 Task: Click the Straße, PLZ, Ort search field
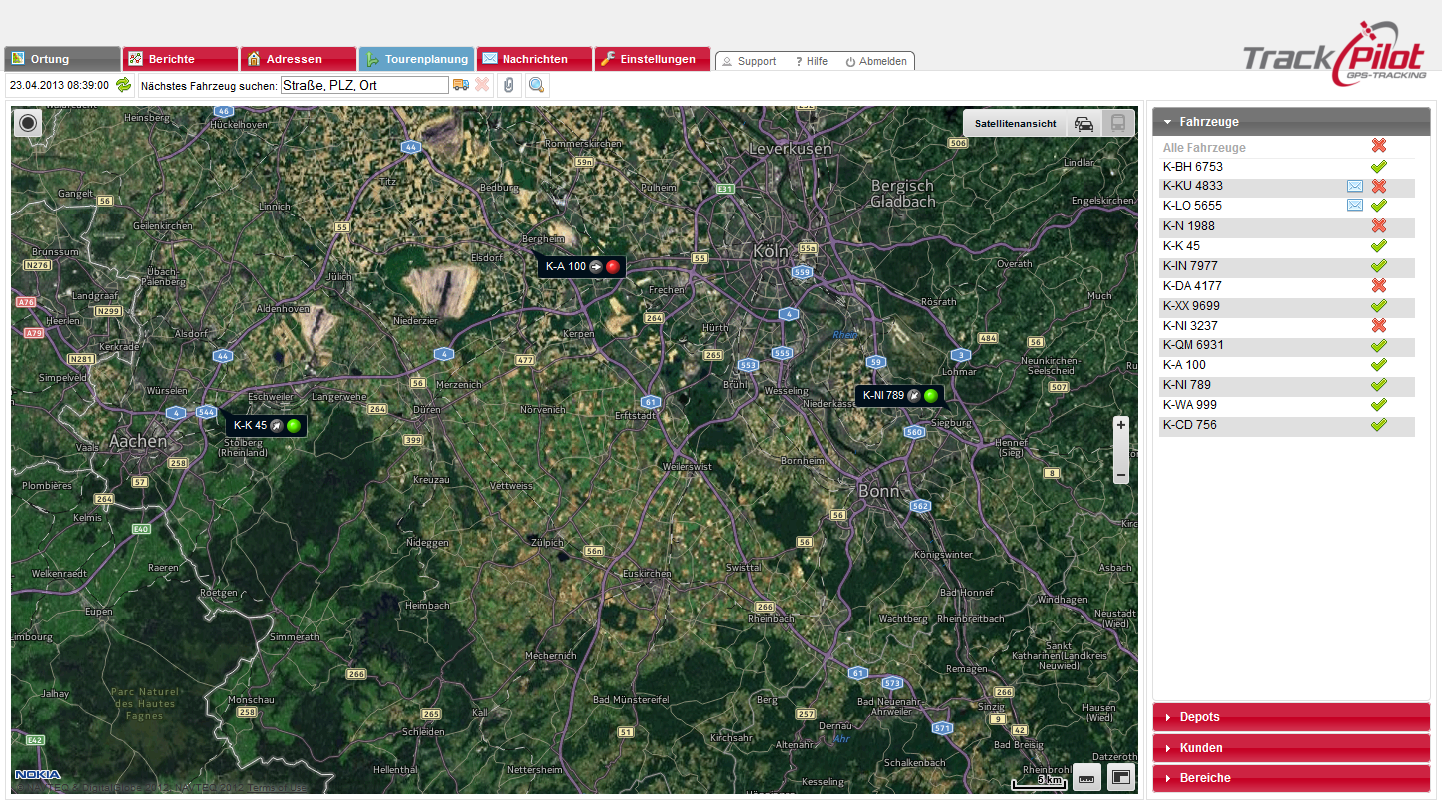click(365, 85)
